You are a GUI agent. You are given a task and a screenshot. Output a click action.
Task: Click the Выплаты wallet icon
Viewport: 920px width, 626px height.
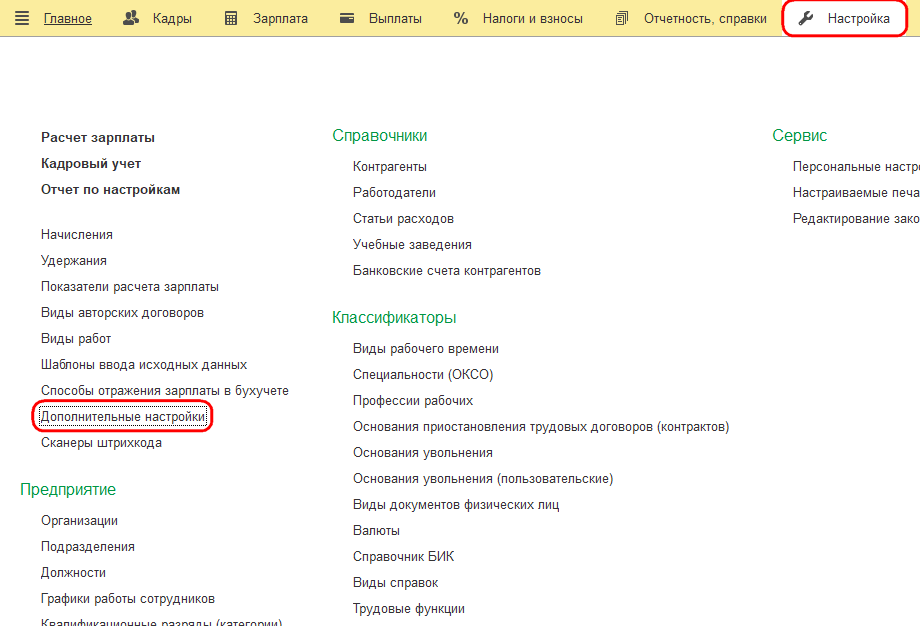point(347,18)
